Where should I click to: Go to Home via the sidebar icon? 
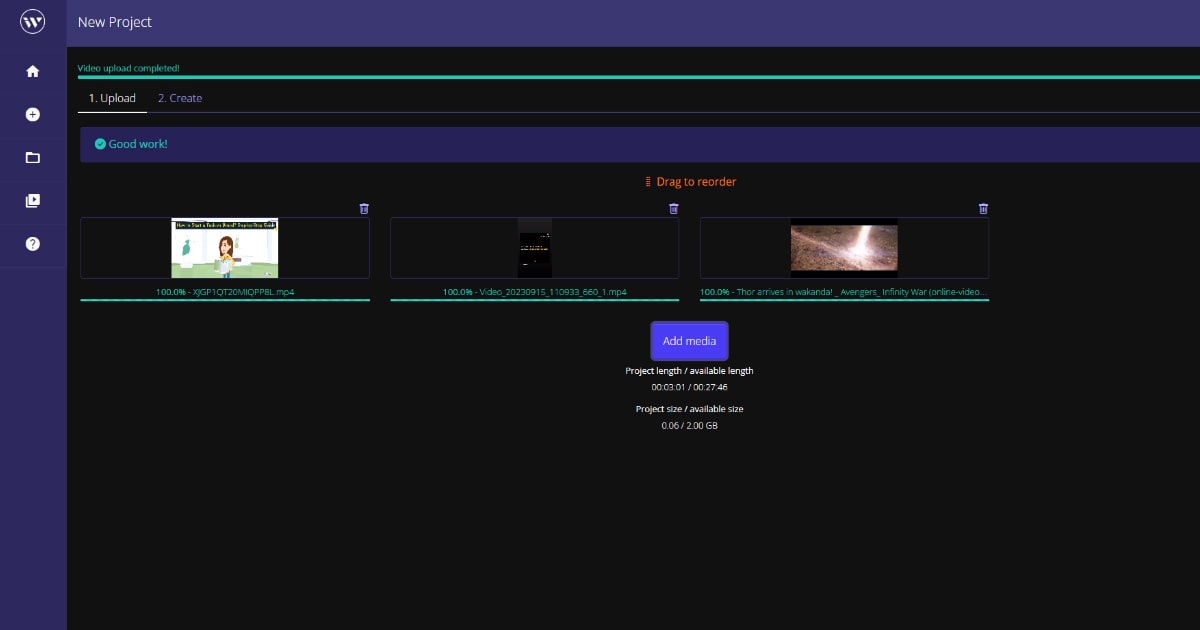33,72
